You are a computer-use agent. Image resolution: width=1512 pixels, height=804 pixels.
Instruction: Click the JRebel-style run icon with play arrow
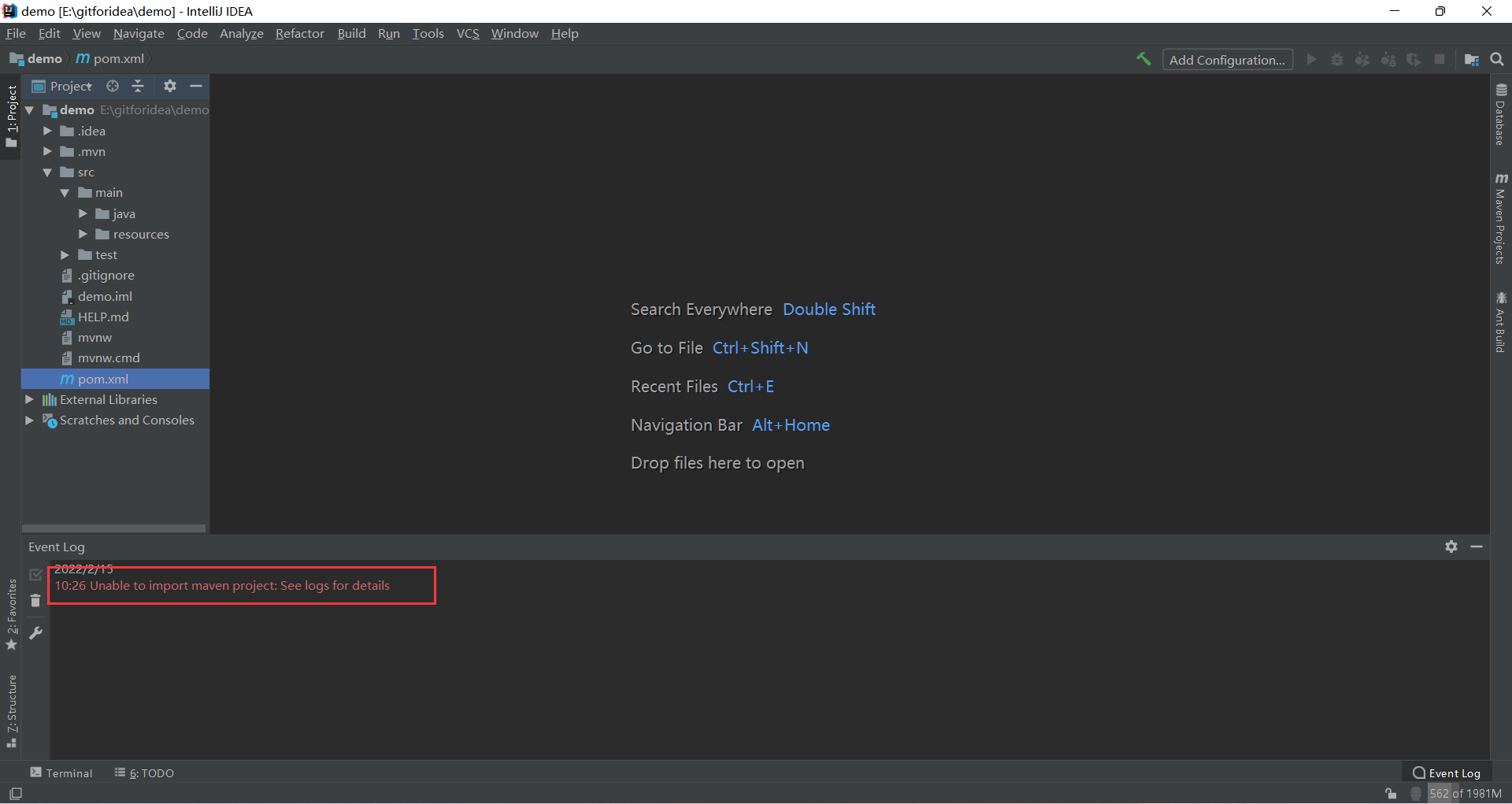click(x=1362, y=59)
